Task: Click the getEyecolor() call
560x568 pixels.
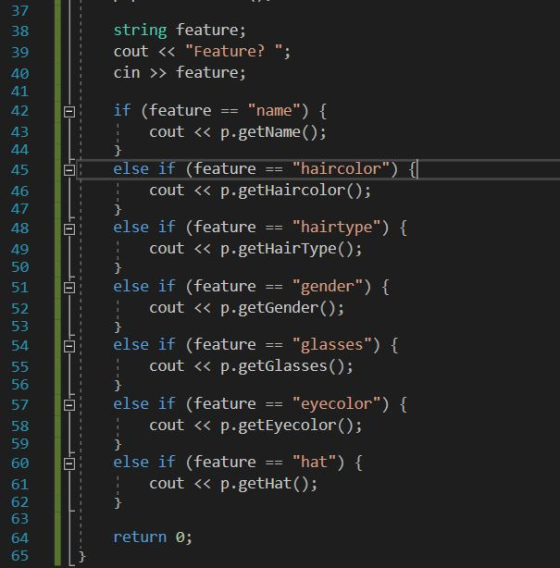Action: 296,425
